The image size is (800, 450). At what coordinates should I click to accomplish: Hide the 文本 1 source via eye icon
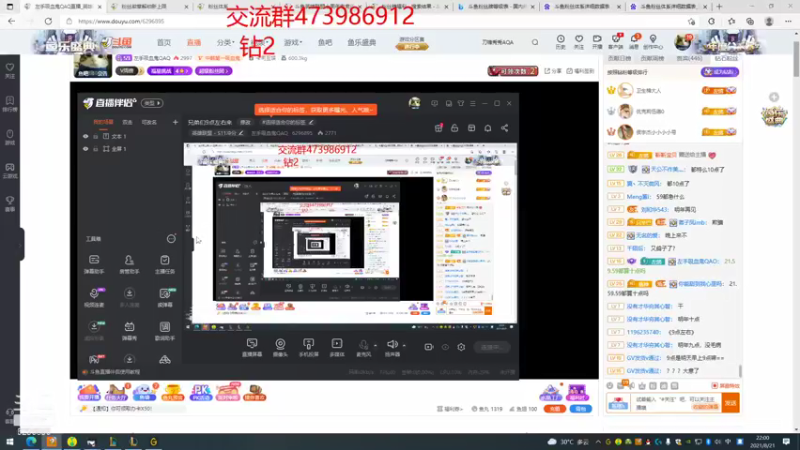click(85, 136)
